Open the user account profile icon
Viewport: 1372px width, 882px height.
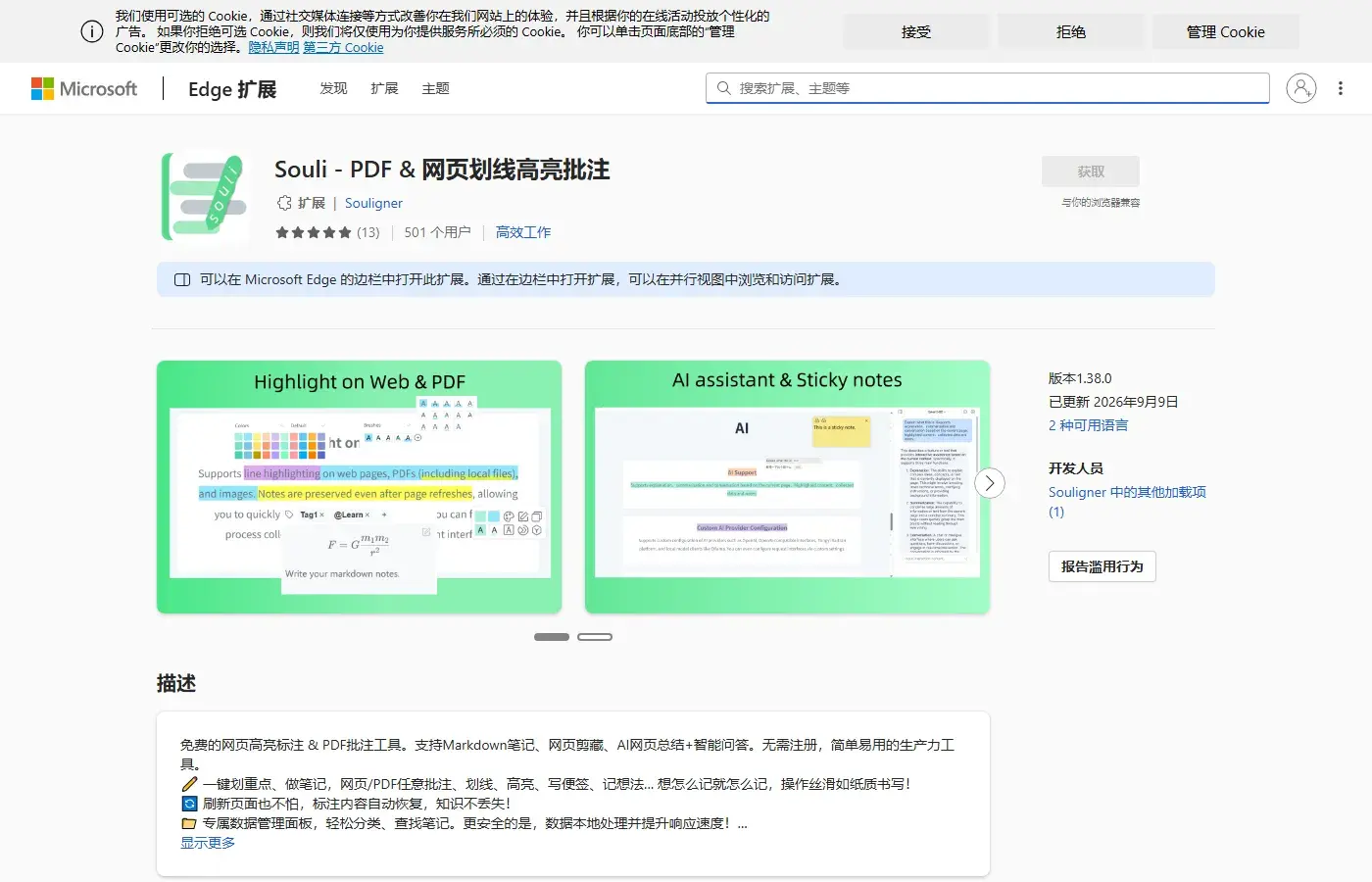pyautogui.click(x=1300, y=88)
